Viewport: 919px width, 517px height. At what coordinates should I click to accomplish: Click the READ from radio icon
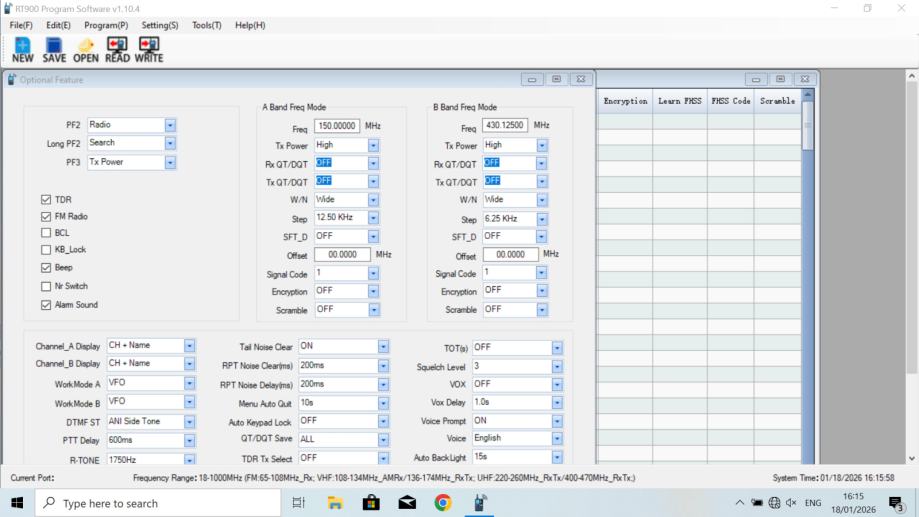click(117, 50)
